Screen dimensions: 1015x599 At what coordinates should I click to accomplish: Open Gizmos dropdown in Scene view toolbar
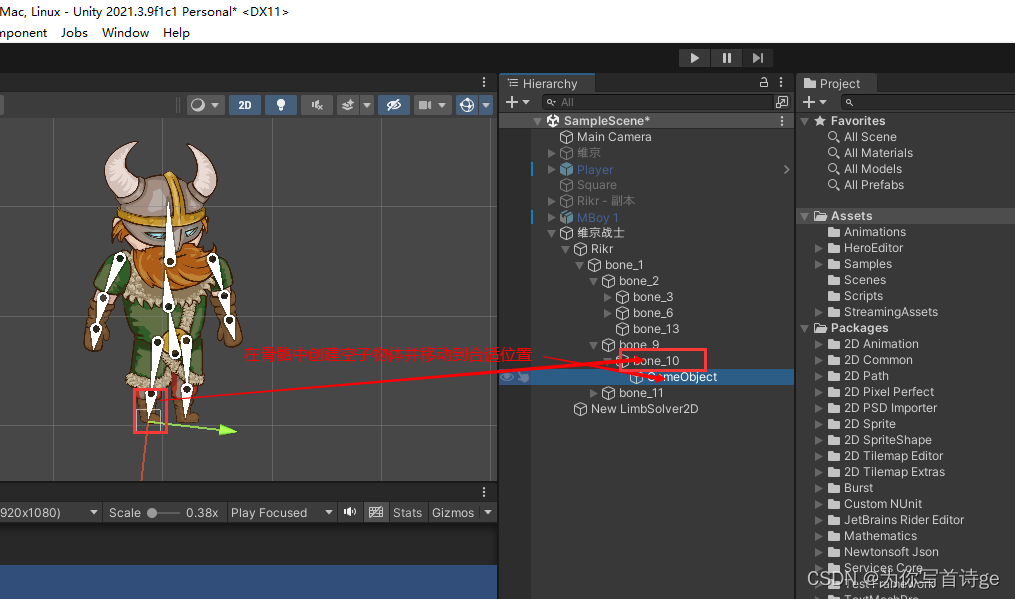(x=486, y=105)
